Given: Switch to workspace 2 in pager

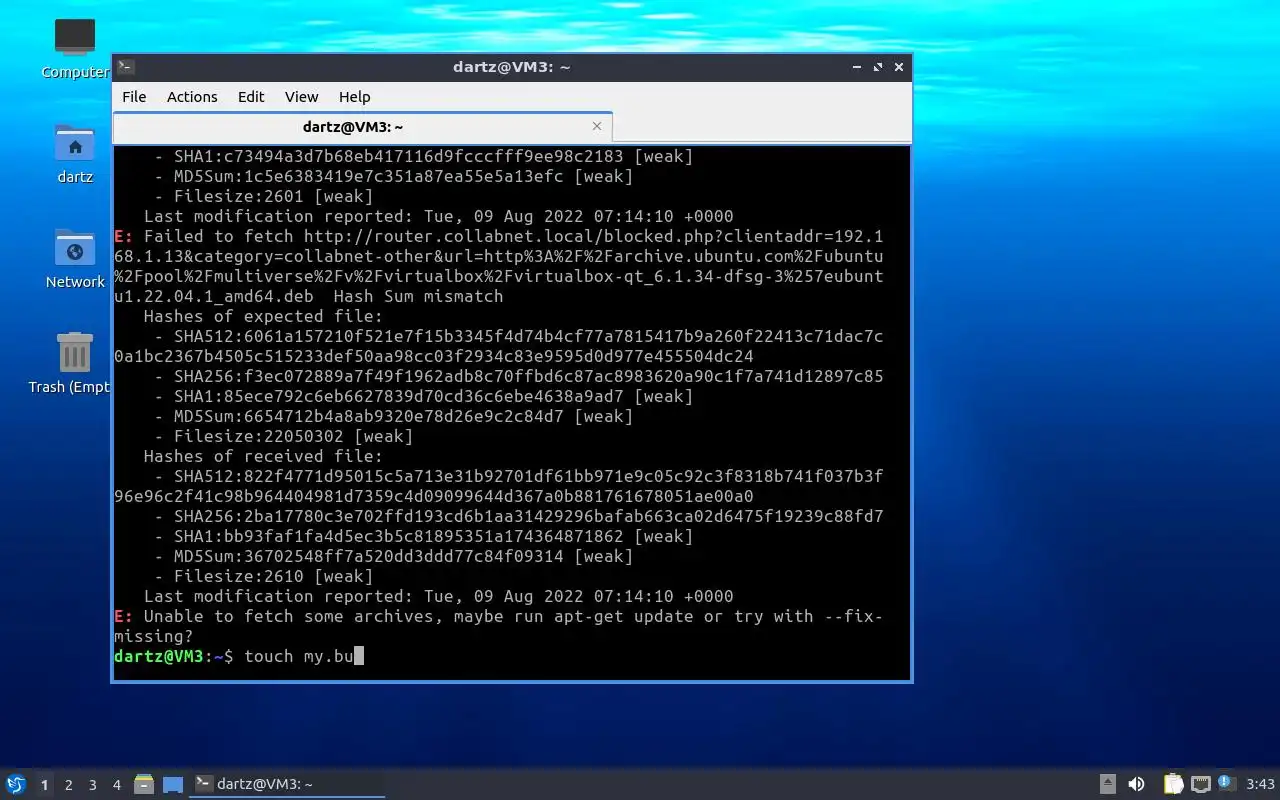Looking at the screenshot, I should tap(69, 785).
